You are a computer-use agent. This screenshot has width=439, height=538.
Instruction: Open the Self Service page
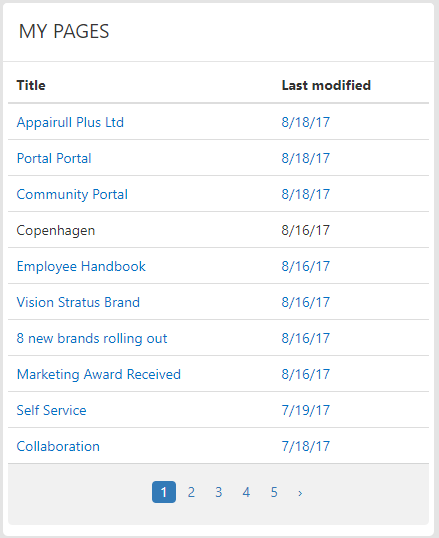[51, 411]
